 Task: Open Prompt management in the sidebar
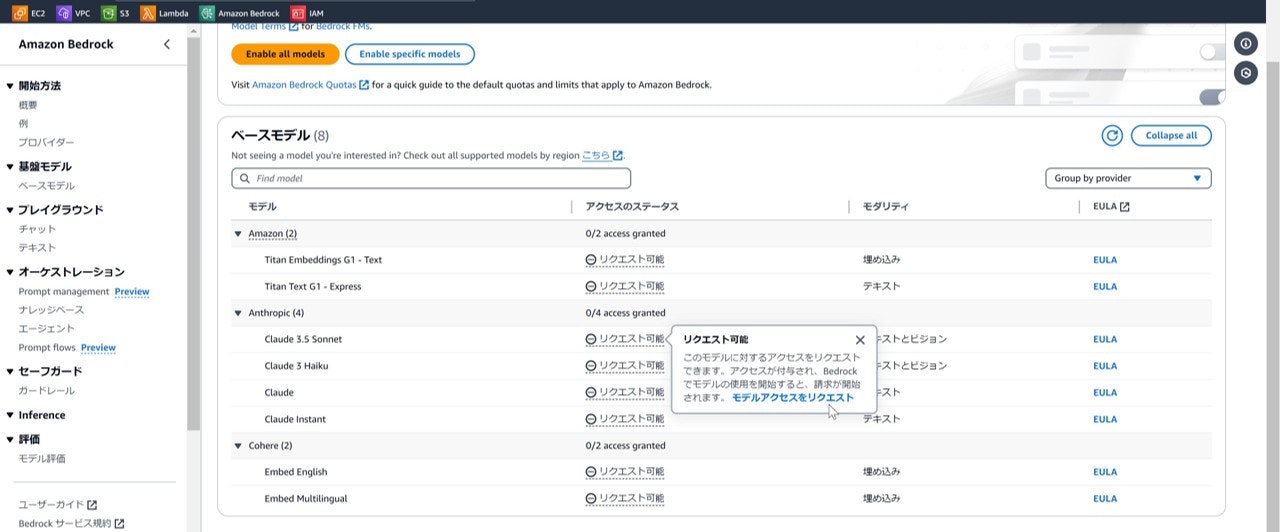[63, 292]
